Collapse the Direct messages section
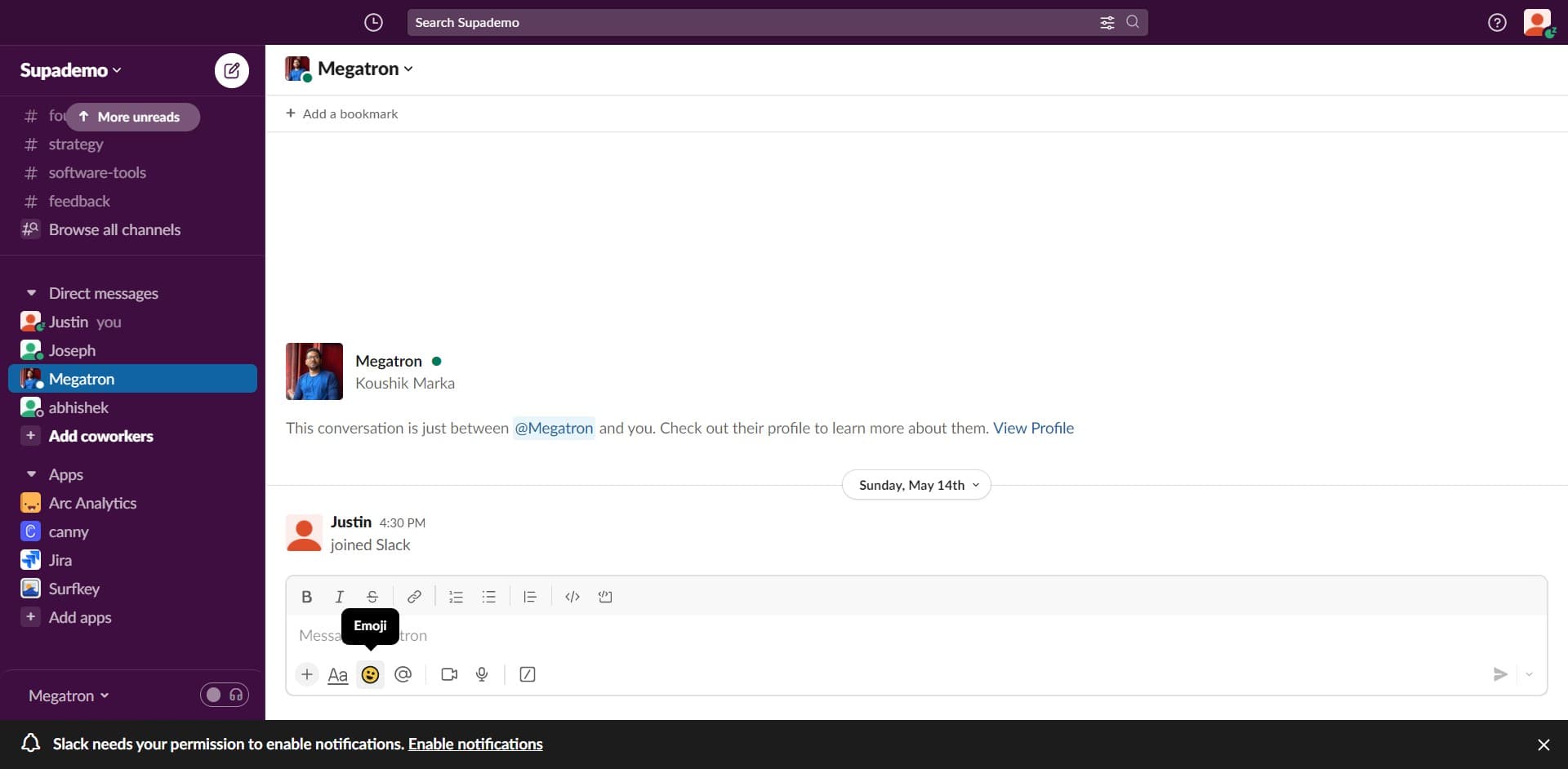 [31, 292]
